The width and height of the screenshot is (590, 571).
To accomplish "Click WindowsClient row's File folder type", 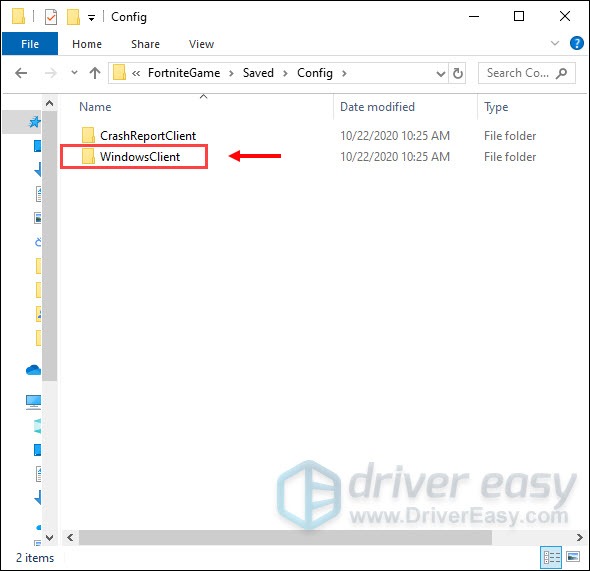I will 510,157.
